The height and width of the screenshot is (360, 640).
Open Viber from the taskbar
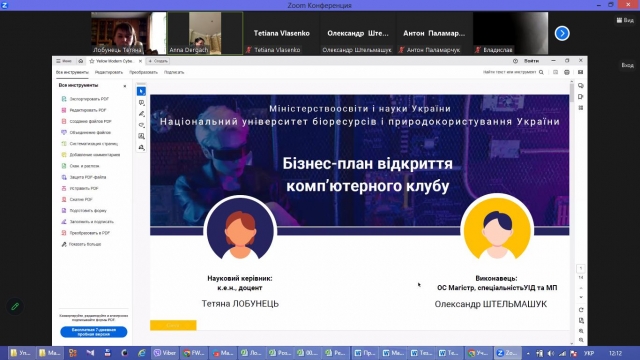pyautogui.click(x=164, y=353)
